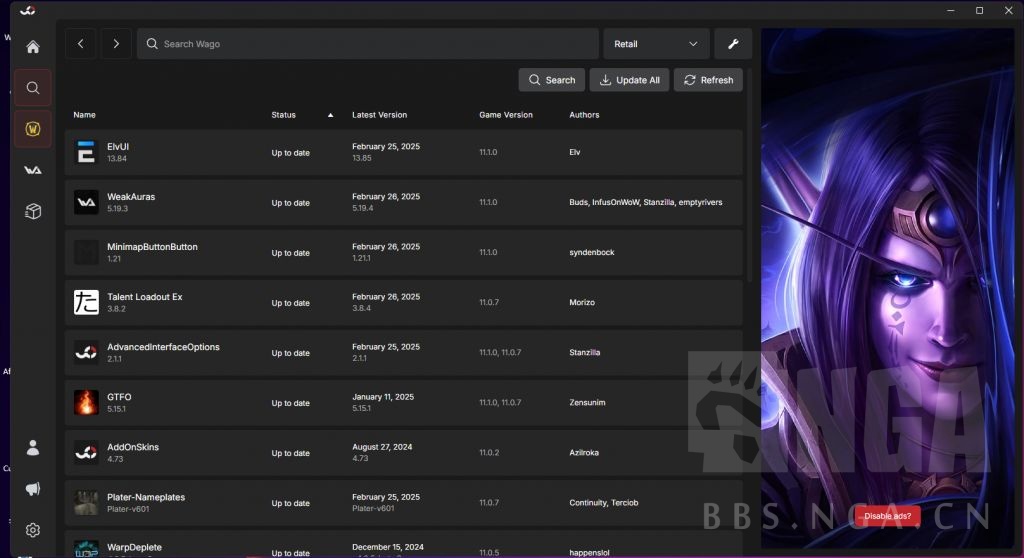
Task: Sort addons by the Status column
Action: [x=284, y=115]
